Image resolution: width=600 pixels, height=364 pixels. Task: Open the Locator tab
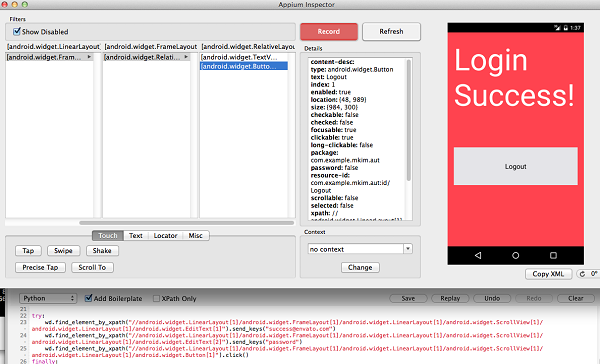click(x=165, y=235)
